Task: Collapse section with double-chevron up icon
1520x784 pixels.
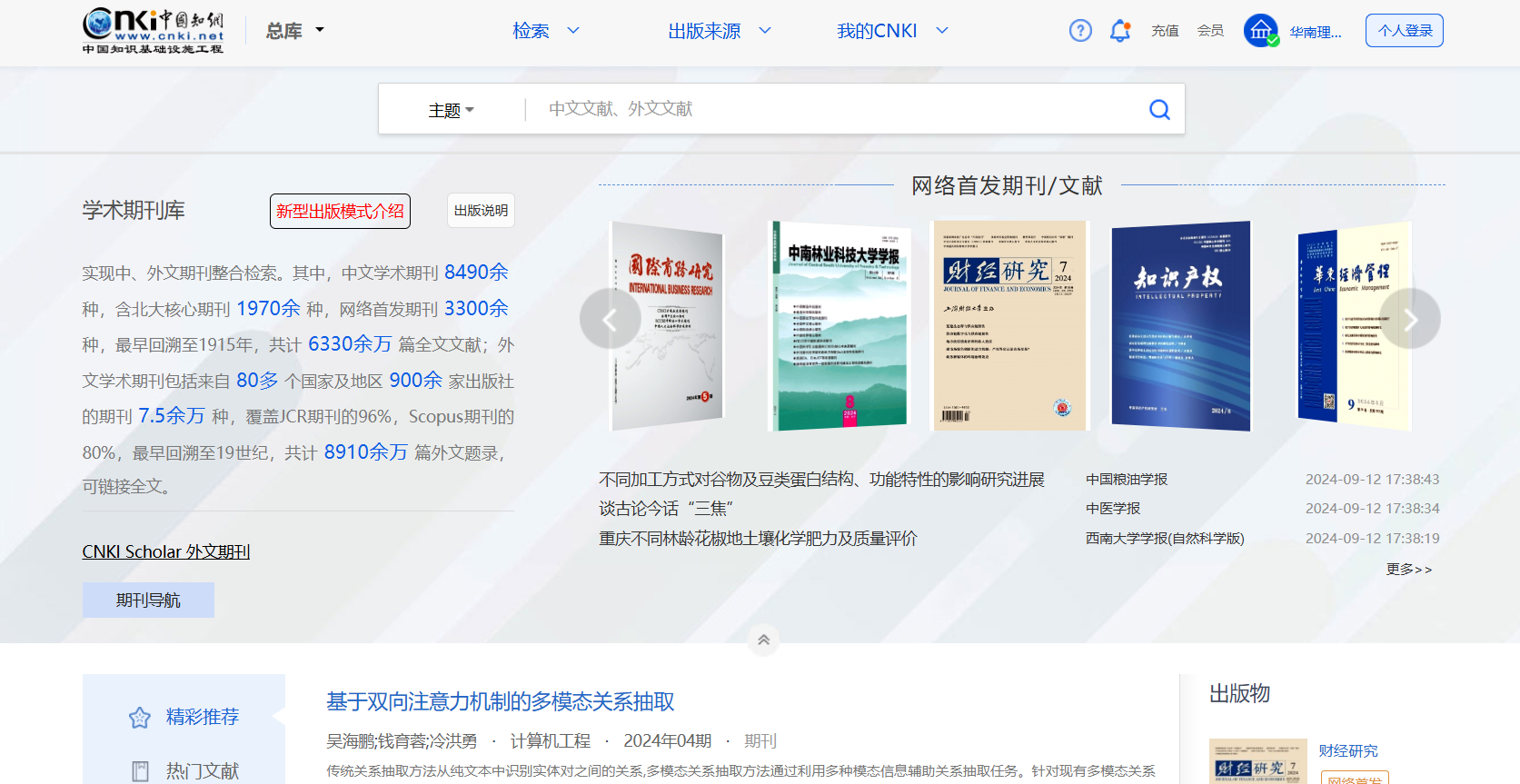Action: (764, 640)
